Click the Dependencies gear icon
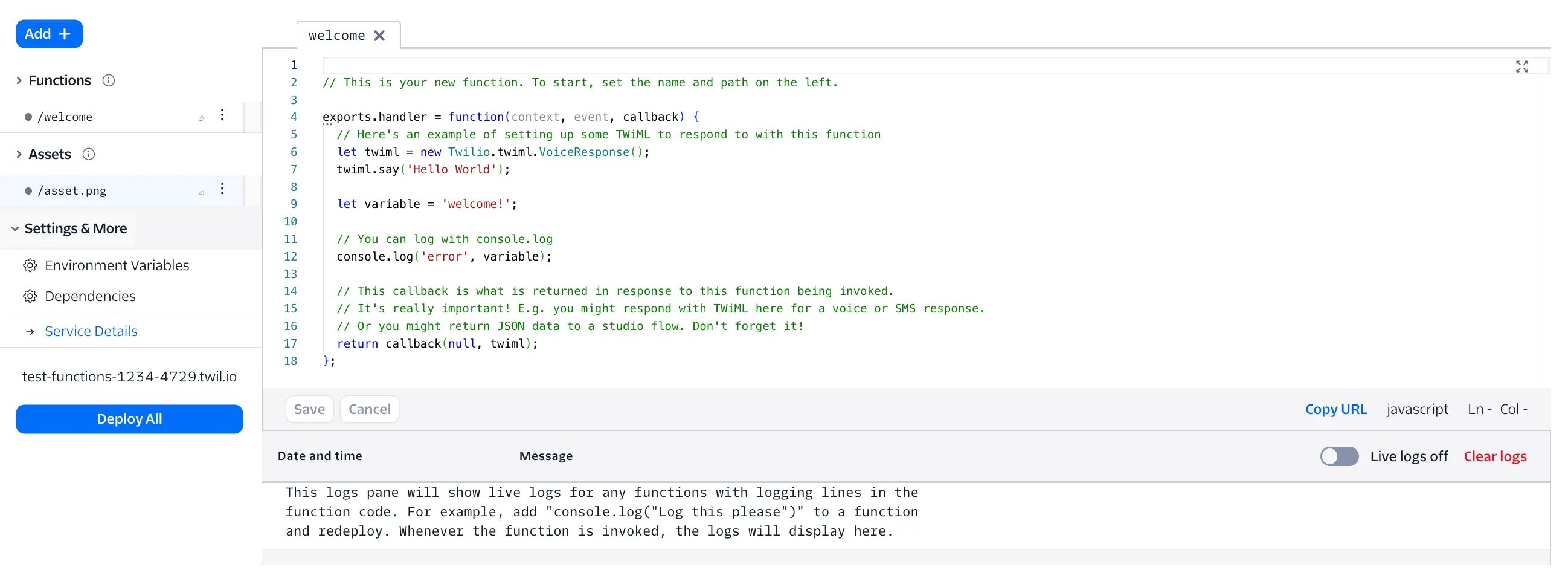This screenshot has height=573, width=1568. click(x=30, y=297)
